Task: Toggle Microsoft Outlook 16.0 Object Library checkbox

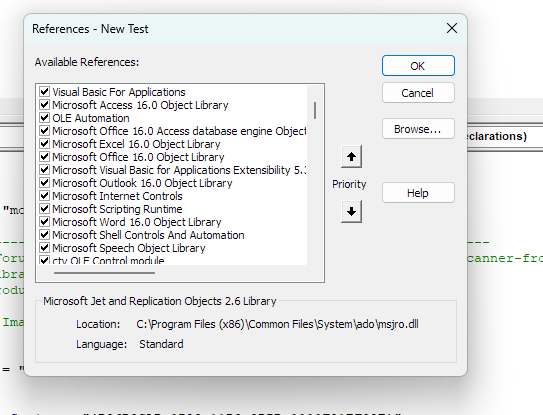Action: 44,183
